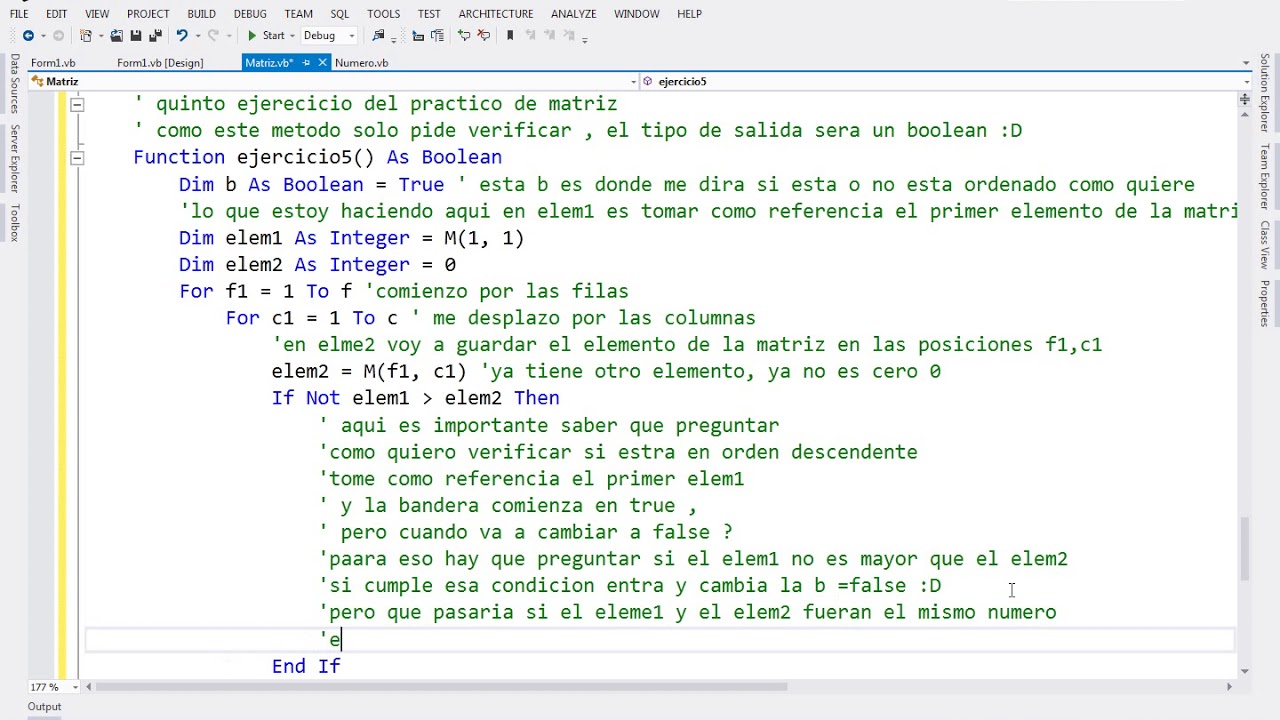The height and width of the screenshot is (720, 1280).
Task: Open the Class View side tab
Action: [1265, 245]
